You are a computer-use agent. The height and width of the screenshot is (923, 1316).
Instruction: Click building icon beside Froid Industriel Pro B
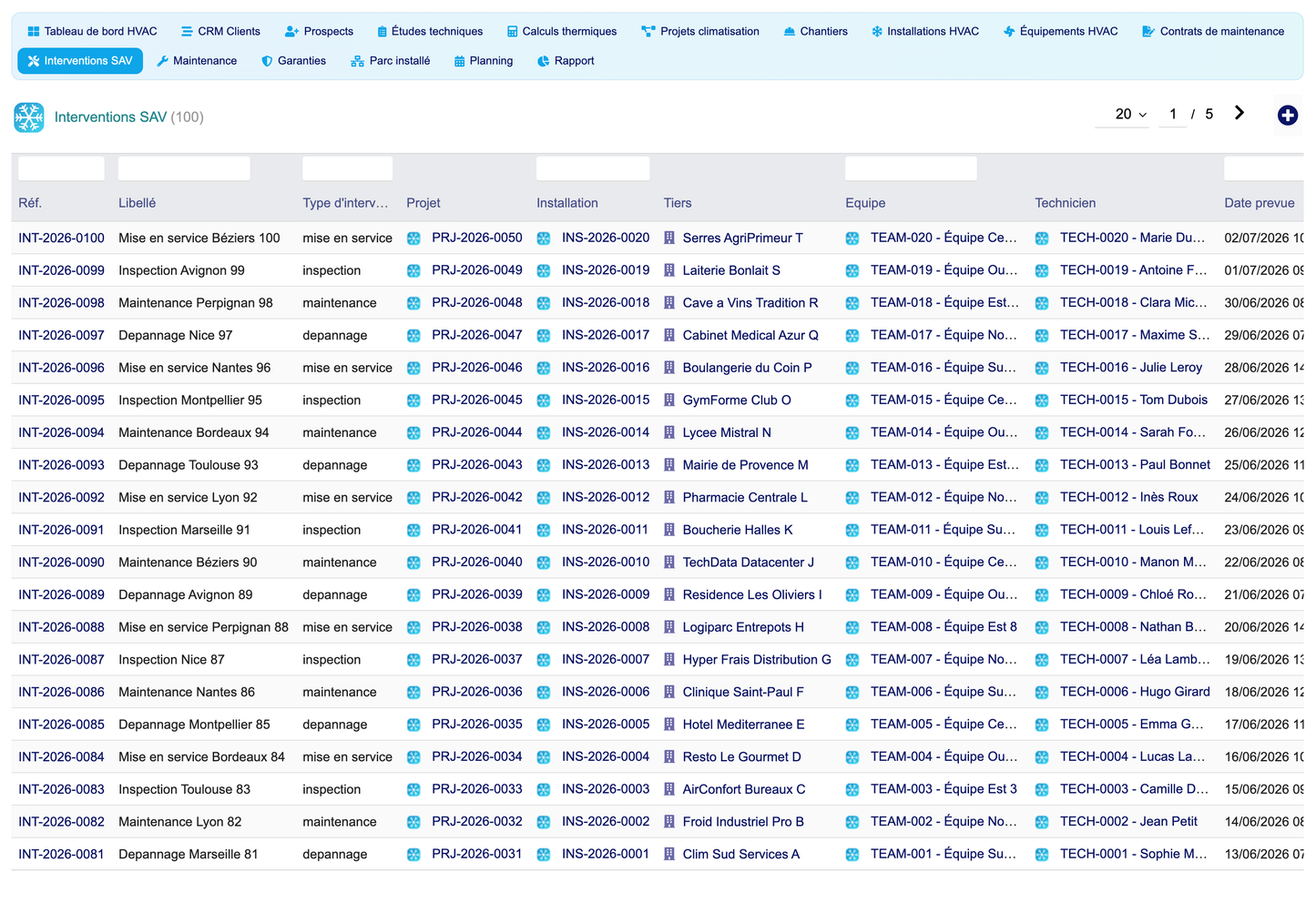[x=669, y=822]
